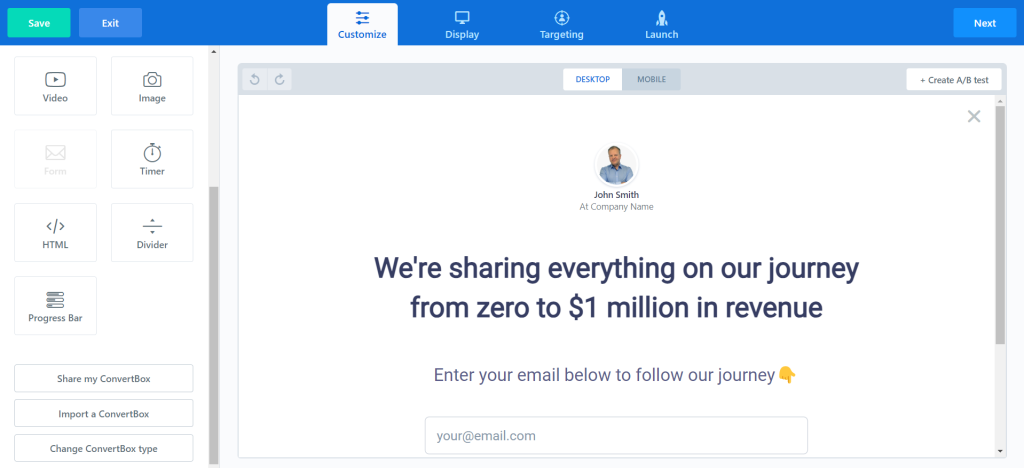This screenshot has height=468, width=1024.
Task: Switch preview to Desktop view
Action: pos(593,79)
